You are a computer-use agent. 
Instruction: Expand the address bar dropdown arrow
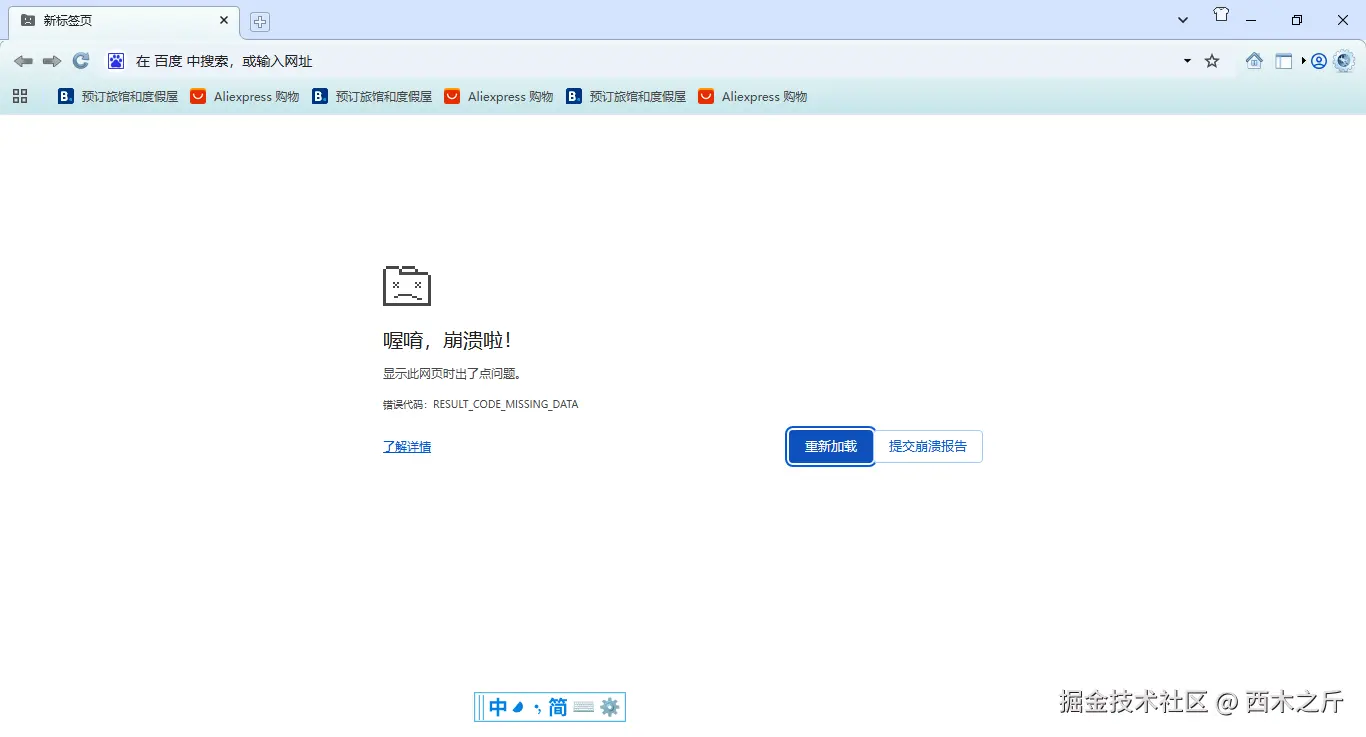coord(1187,61)
